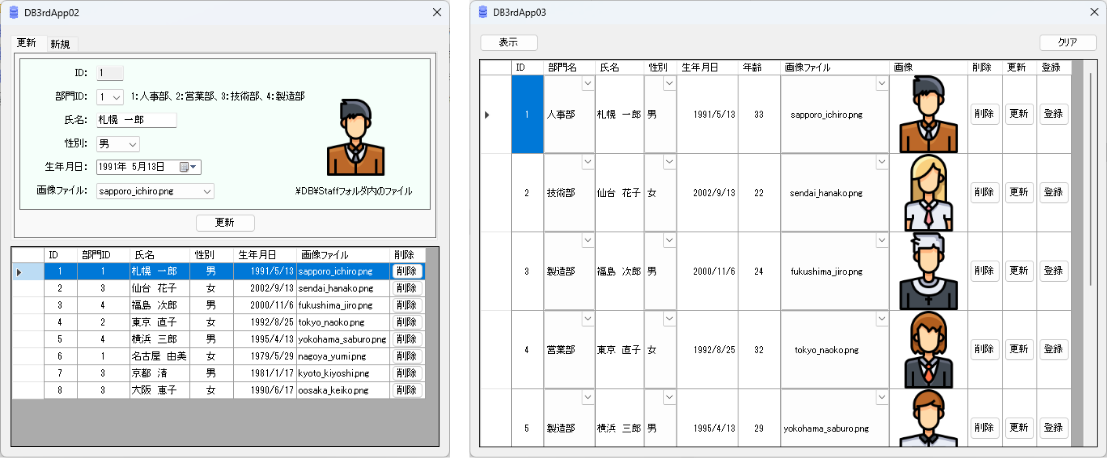Switch to the 新規 tab
Image resolution: width=1107 pixels, height=458 pixels.
[60, 44]
